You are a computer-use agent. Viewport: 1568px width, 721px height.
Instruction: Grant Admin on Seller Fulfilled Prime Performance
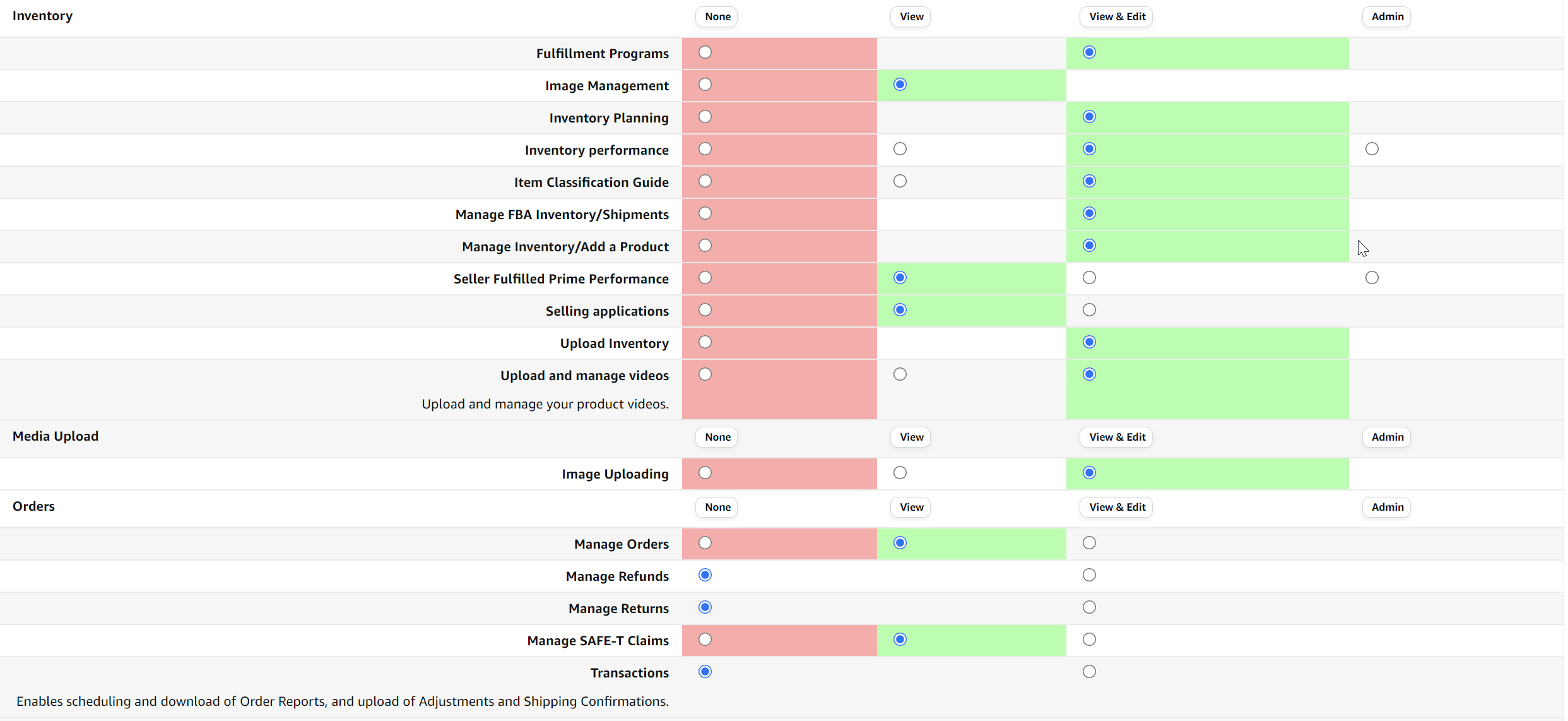1371,278
